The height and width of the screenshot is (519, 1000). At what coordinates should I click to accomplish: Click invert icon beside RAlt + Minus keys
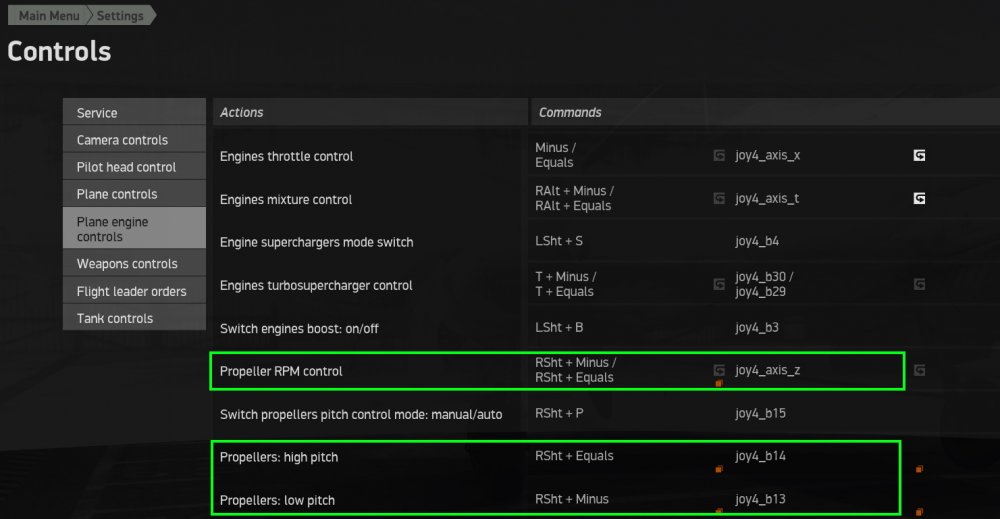tap(719, 199)
